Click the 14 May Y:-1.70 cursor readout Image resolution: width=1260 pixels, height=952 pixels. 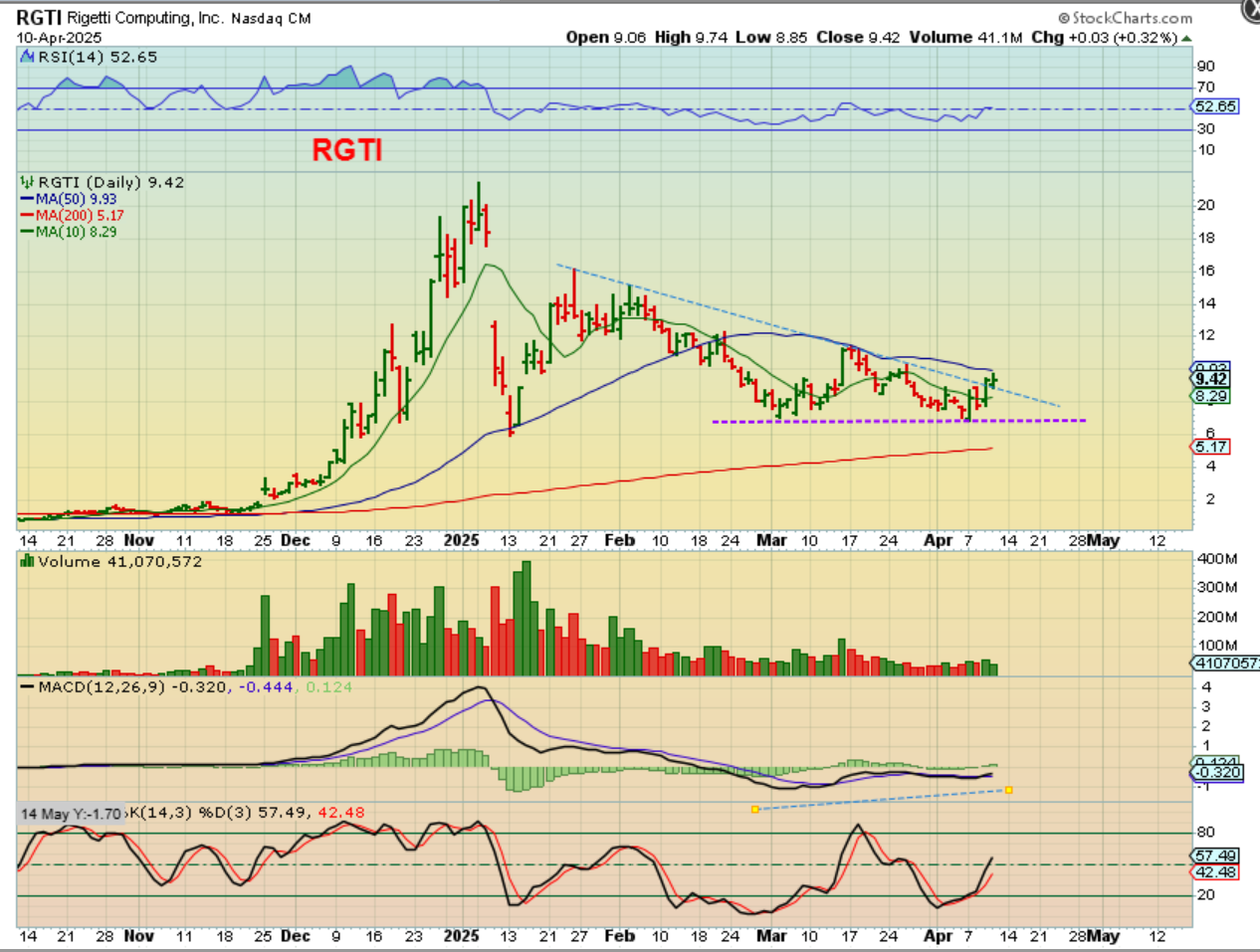72,814
